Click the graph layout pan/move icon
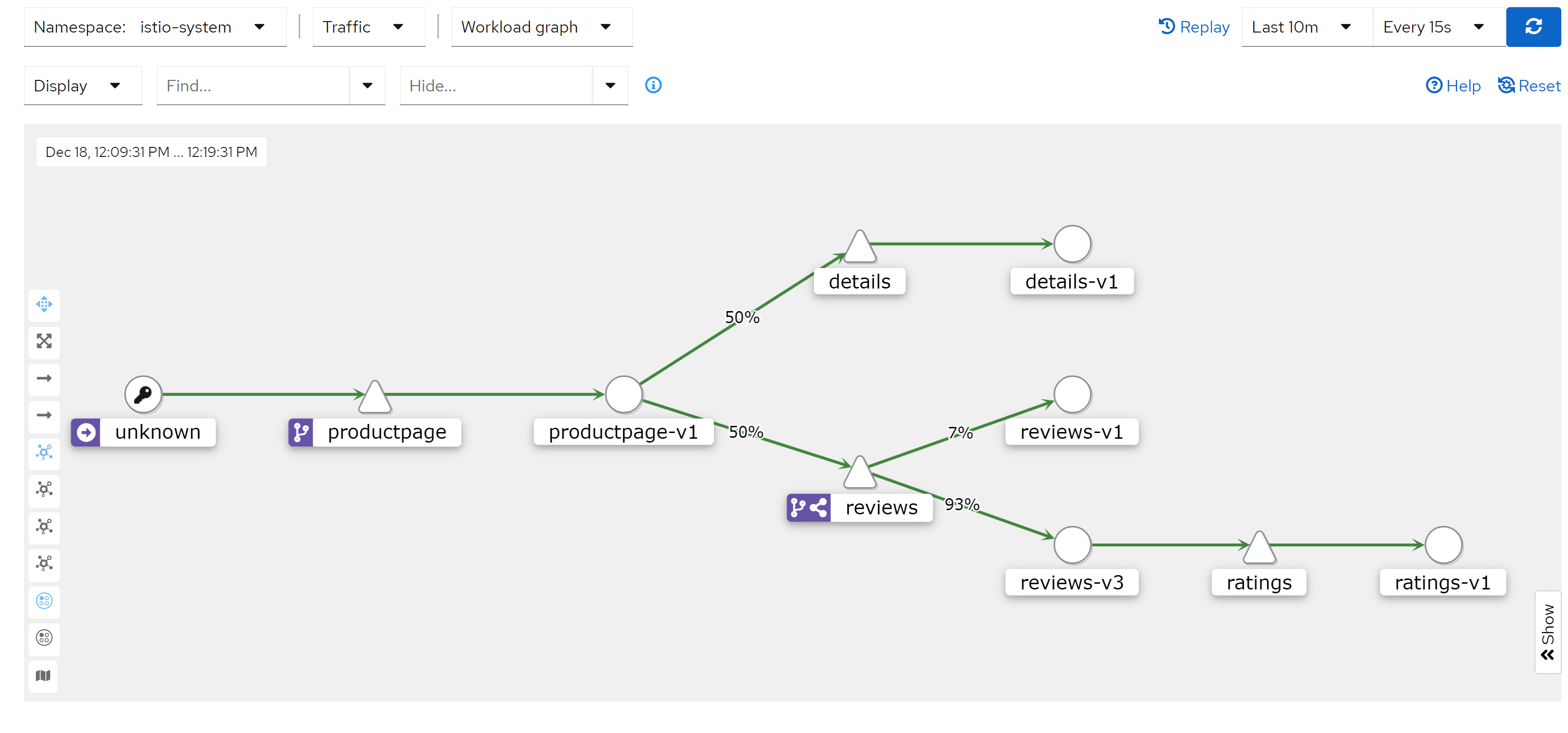Screen dimensions: 1568x733 click(44, 303)
